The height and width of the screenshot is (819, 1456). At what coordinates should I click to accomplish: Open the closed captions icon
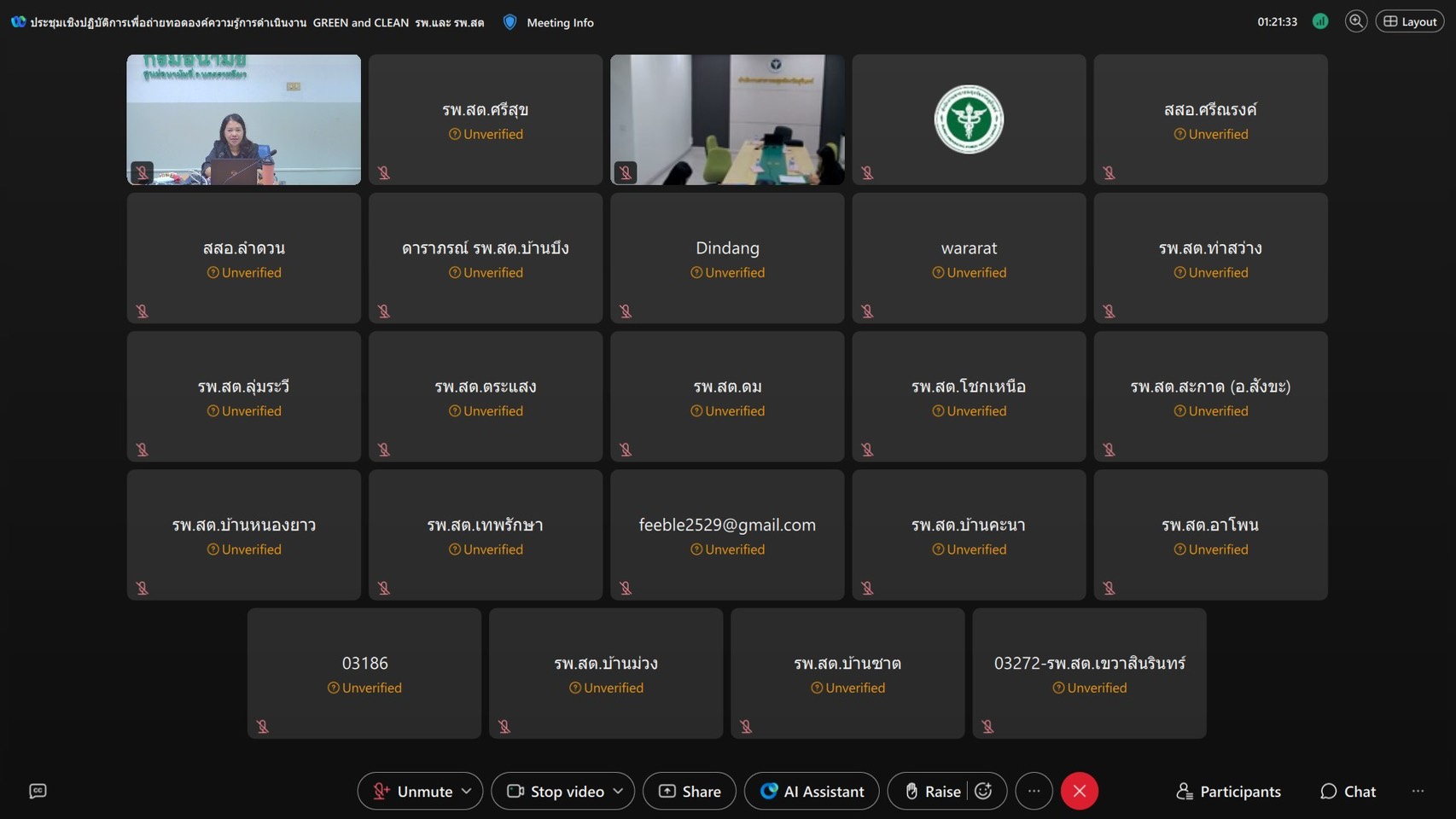coord(38,791)
